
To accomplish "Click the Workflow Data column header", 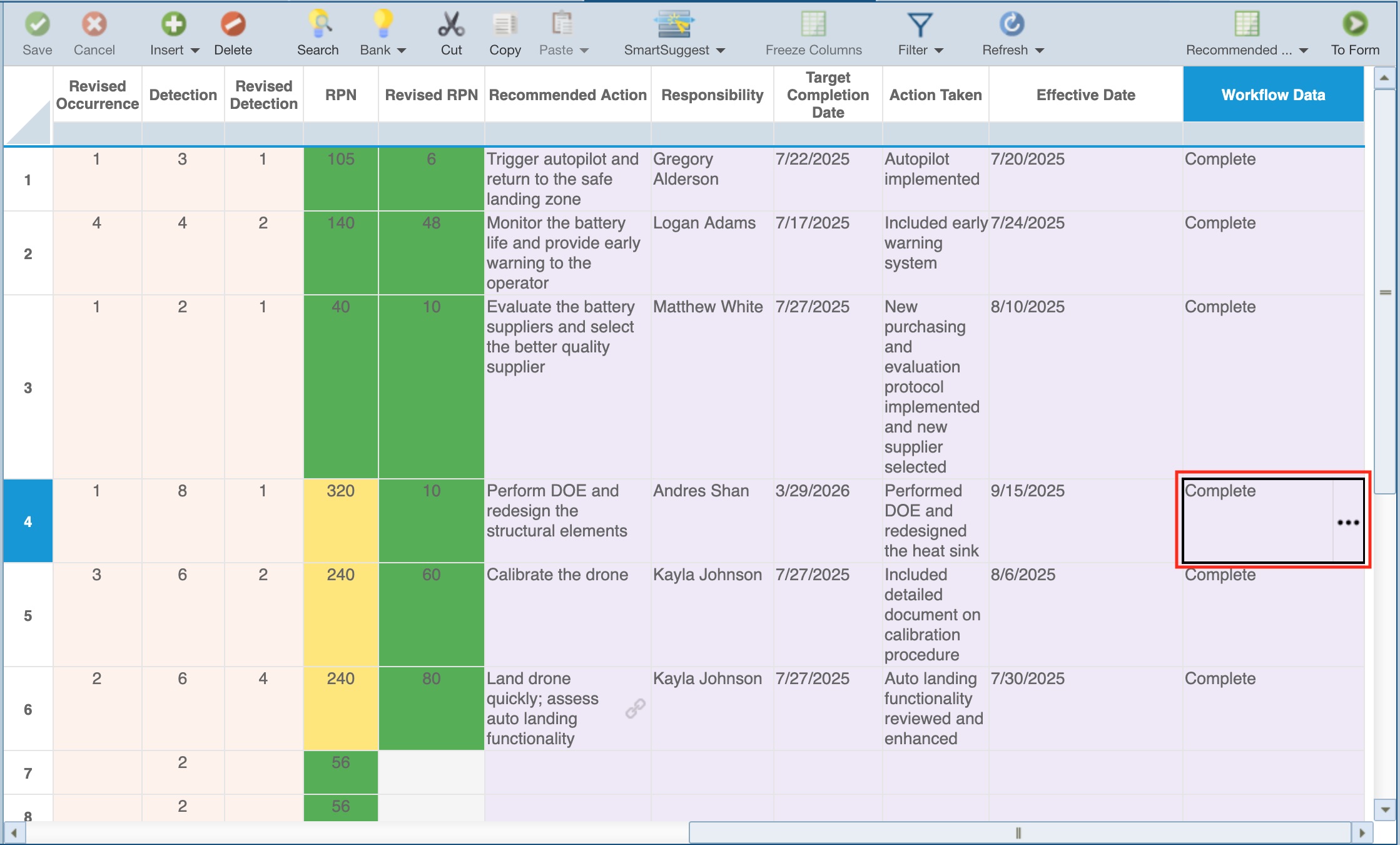I will [1273, 95].
